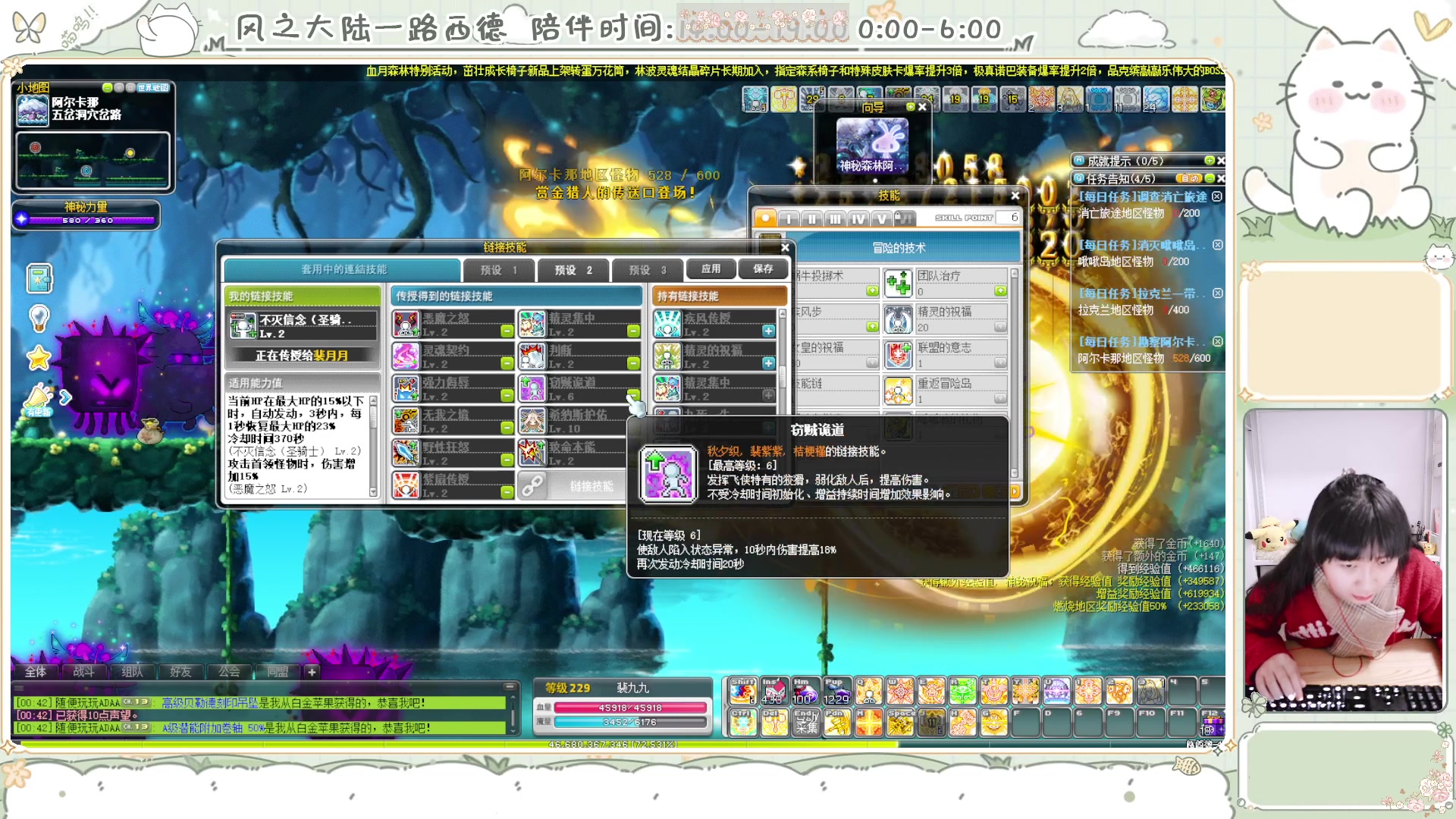Click the 适用能力值 description scrollbar
The height and width of the screenshot is (819, 1456).
tap(373, 445)
